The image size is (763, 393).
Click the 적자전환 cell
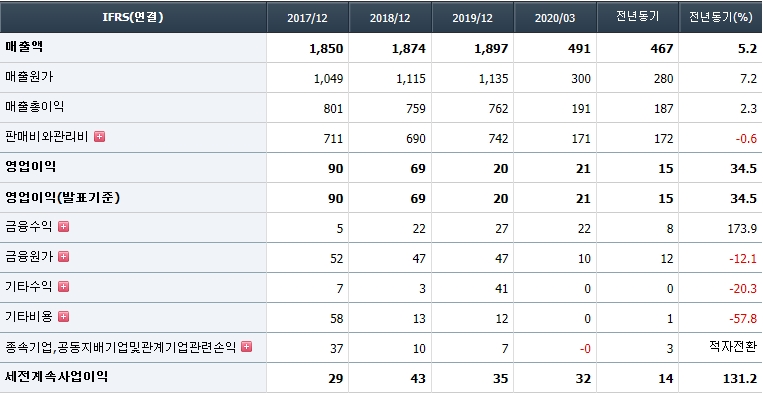pos(733,346)
